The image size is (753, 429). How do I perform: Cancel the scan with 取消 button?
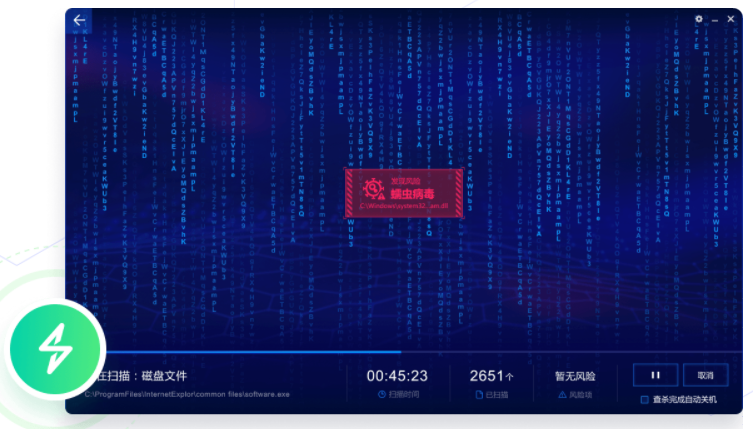click(x=705, y=375)
